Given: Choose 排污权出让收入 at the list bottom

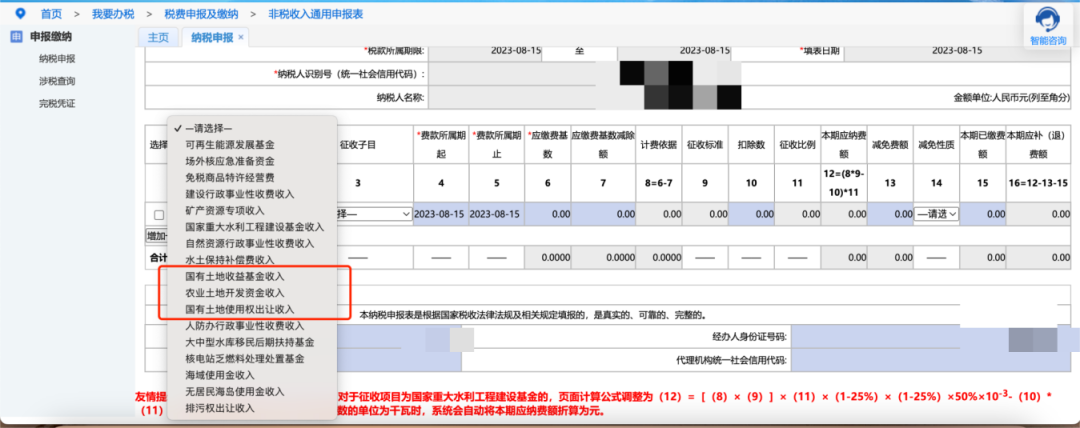Looking at the screenshot, I should click(x=220, y=407).
